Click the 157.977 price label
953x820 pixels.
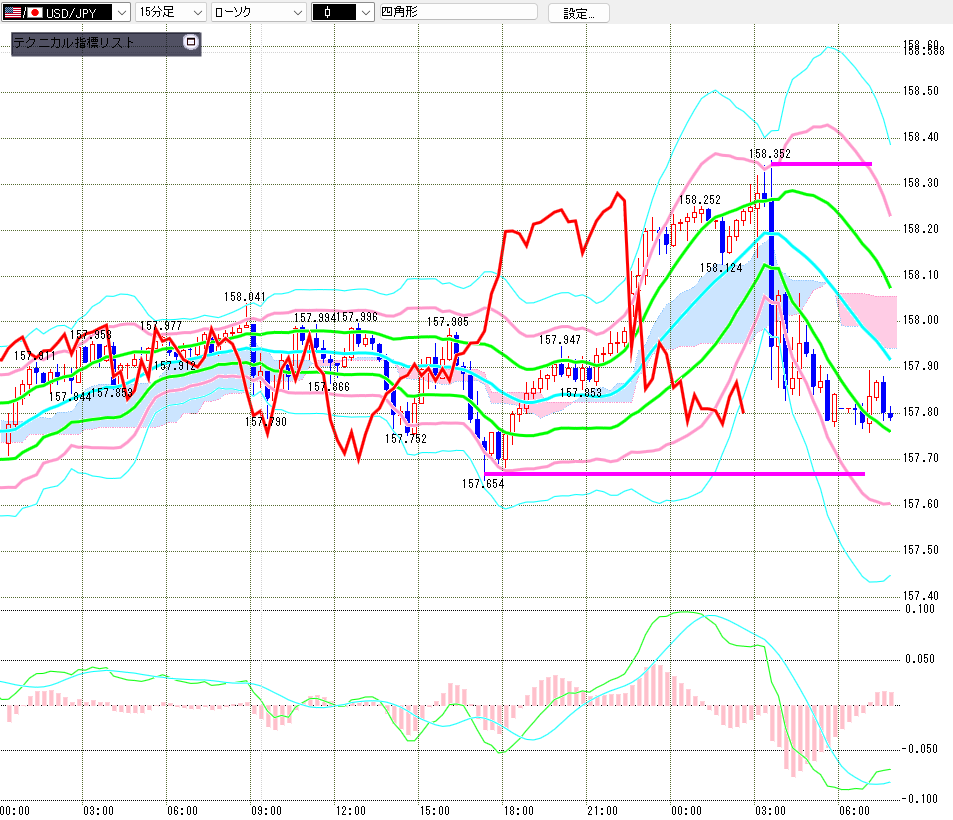161,326
